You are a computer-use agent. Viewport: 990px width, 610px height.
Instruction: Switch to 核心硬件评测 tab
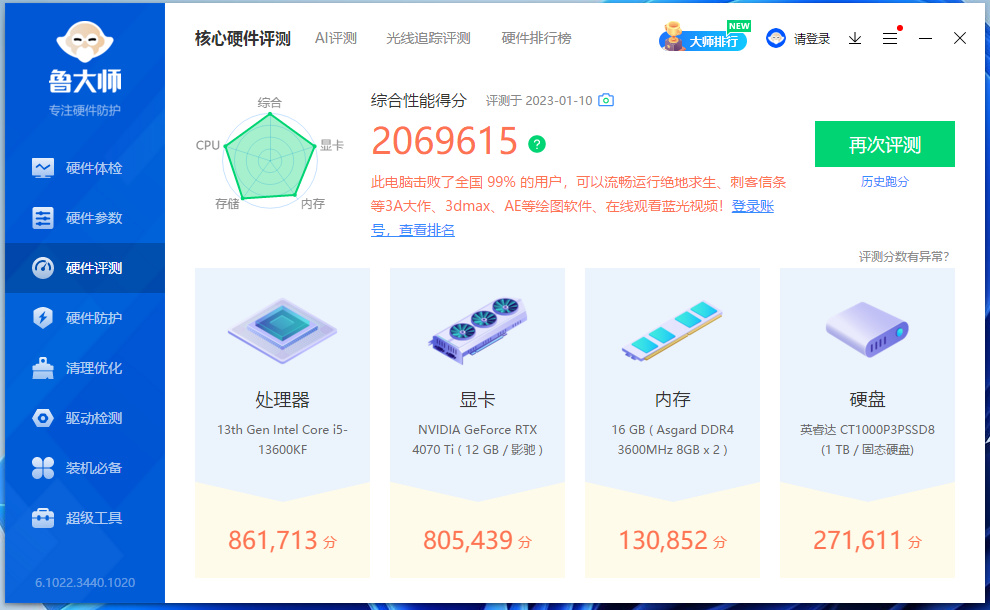pyautogui.click(x=242, y=39)
